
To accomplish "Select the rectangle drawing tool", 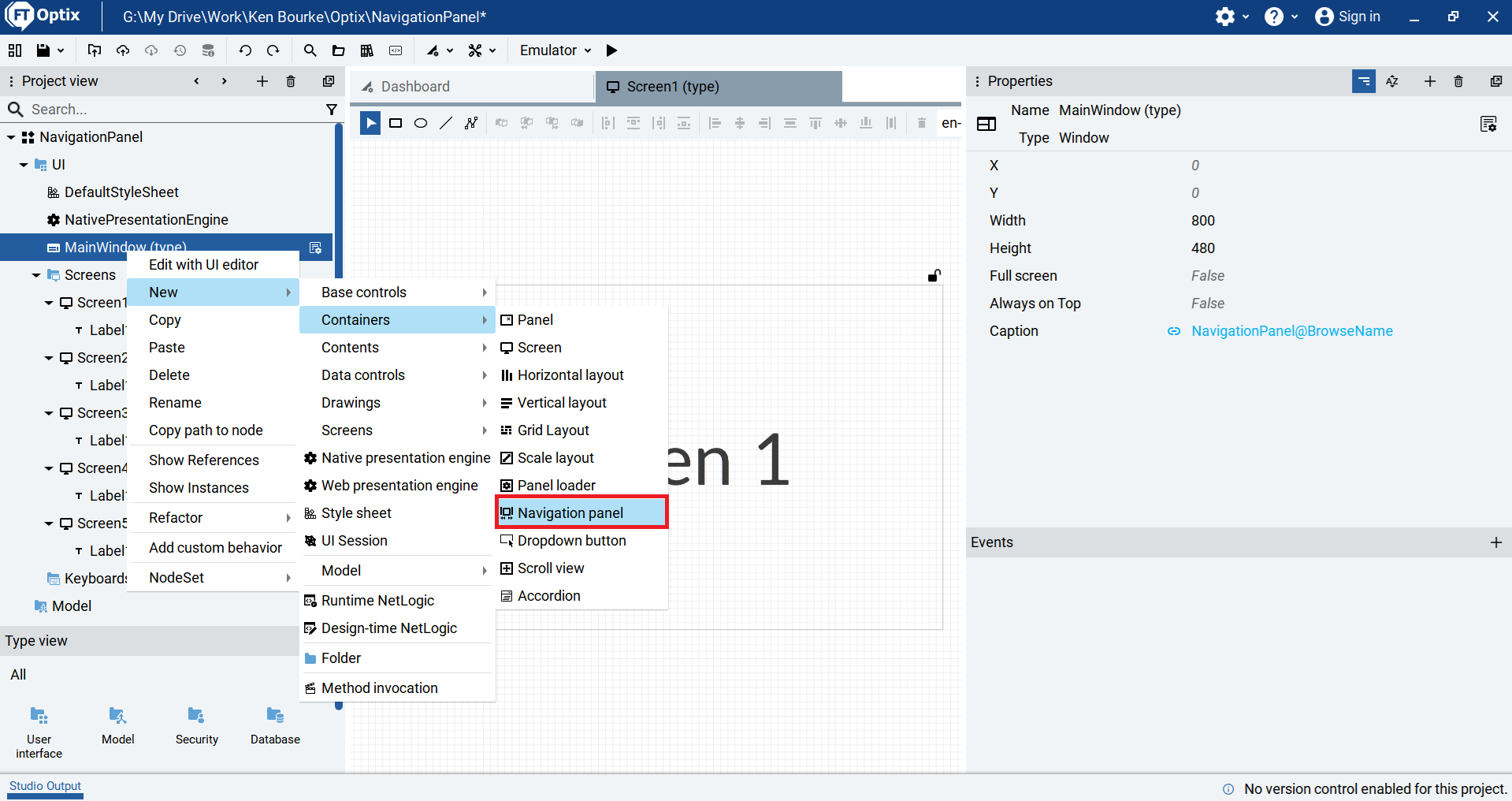I will [x=396, y=123].
